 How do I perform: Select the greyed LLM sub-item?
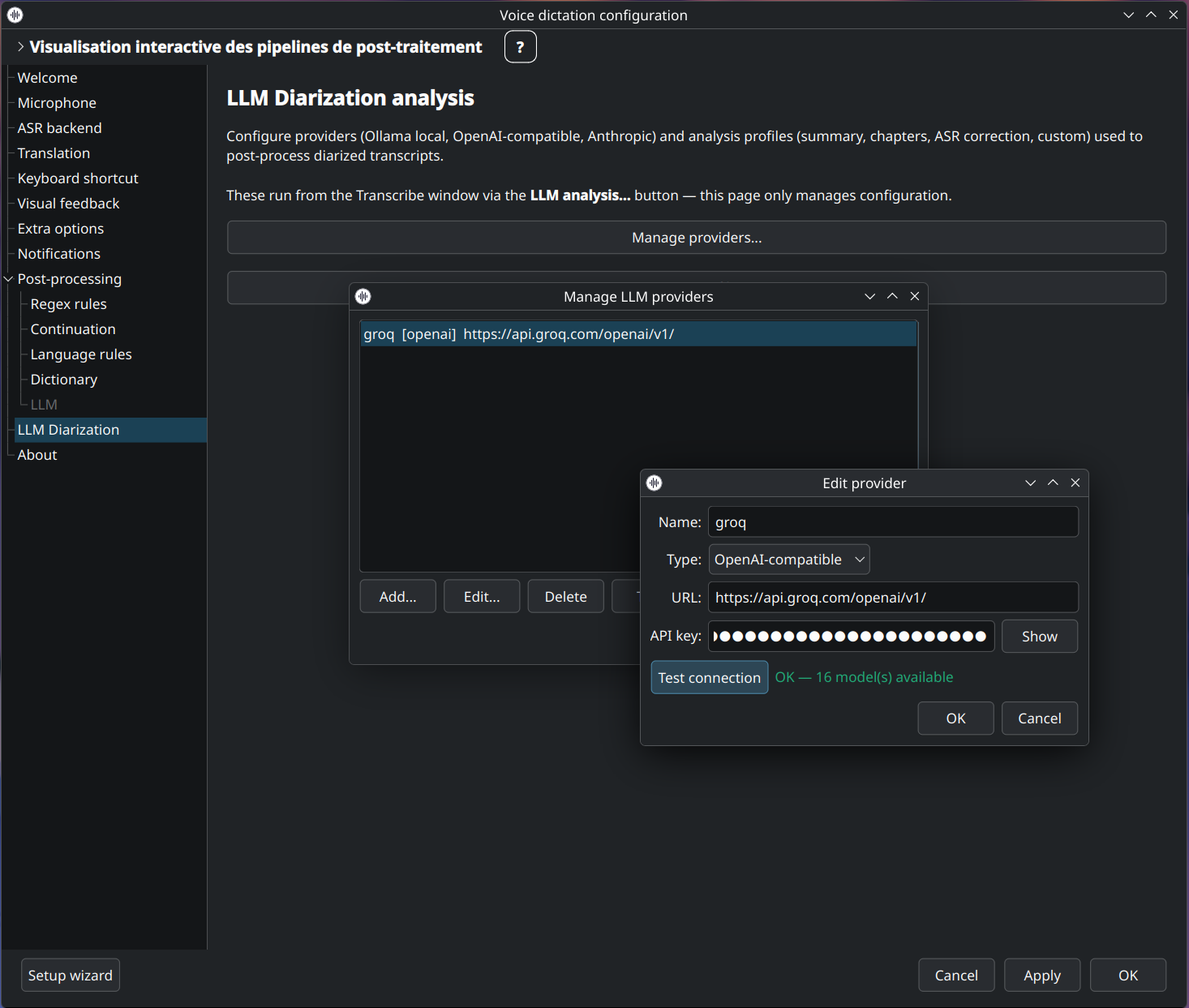pyautogui.click(x=44, y=405)
